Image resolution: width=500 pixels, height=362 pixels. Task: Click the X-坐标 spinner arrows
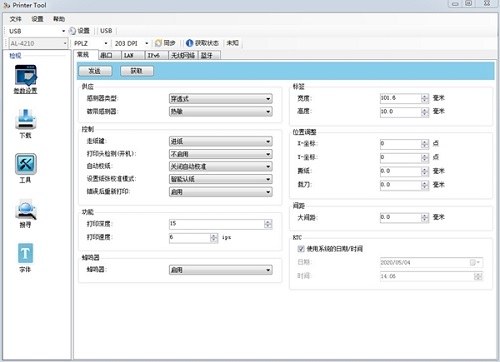pos(425,144)
